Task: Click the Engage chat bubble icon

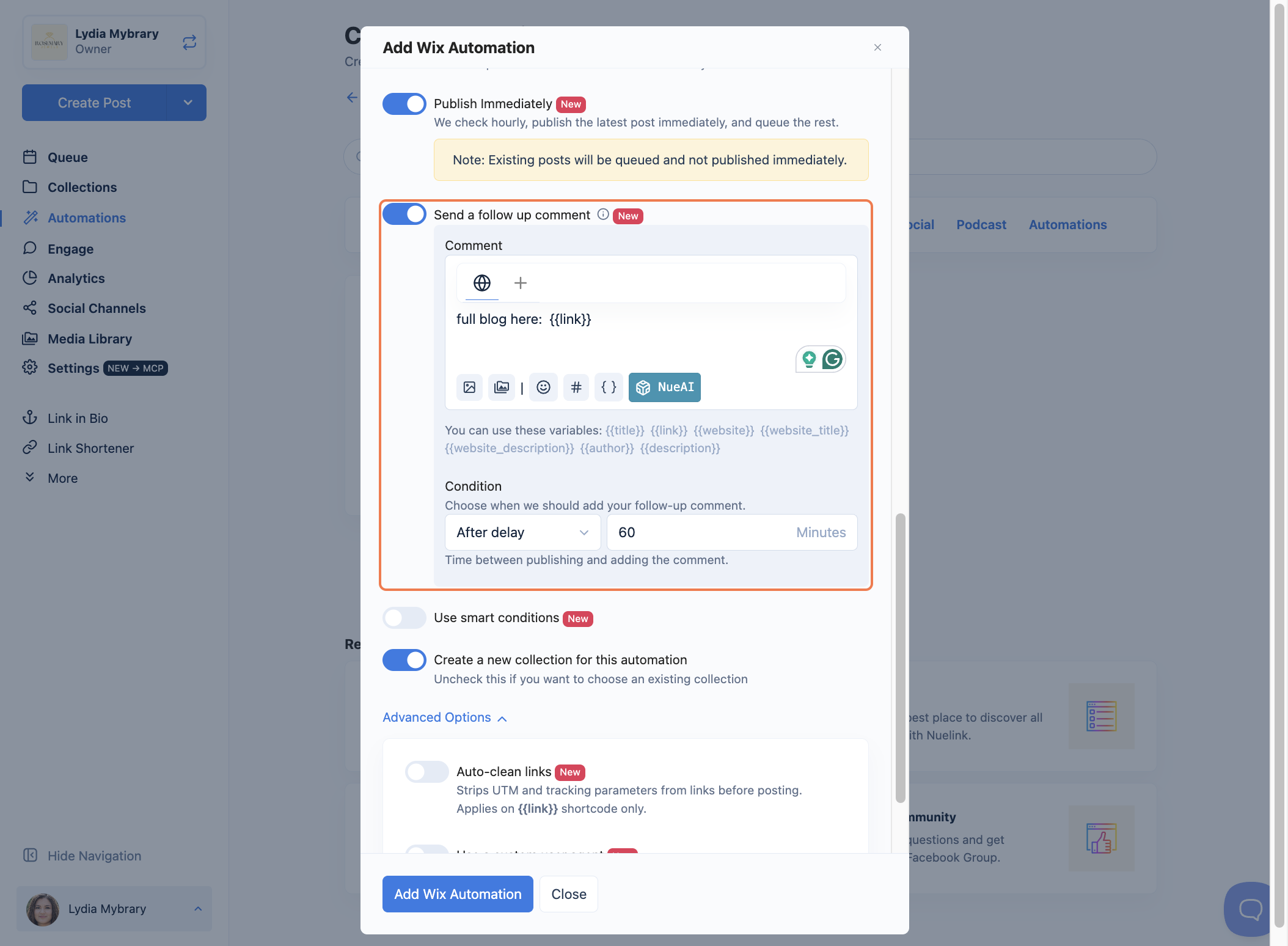Action: pyautogui.click(x=30, y=248)
